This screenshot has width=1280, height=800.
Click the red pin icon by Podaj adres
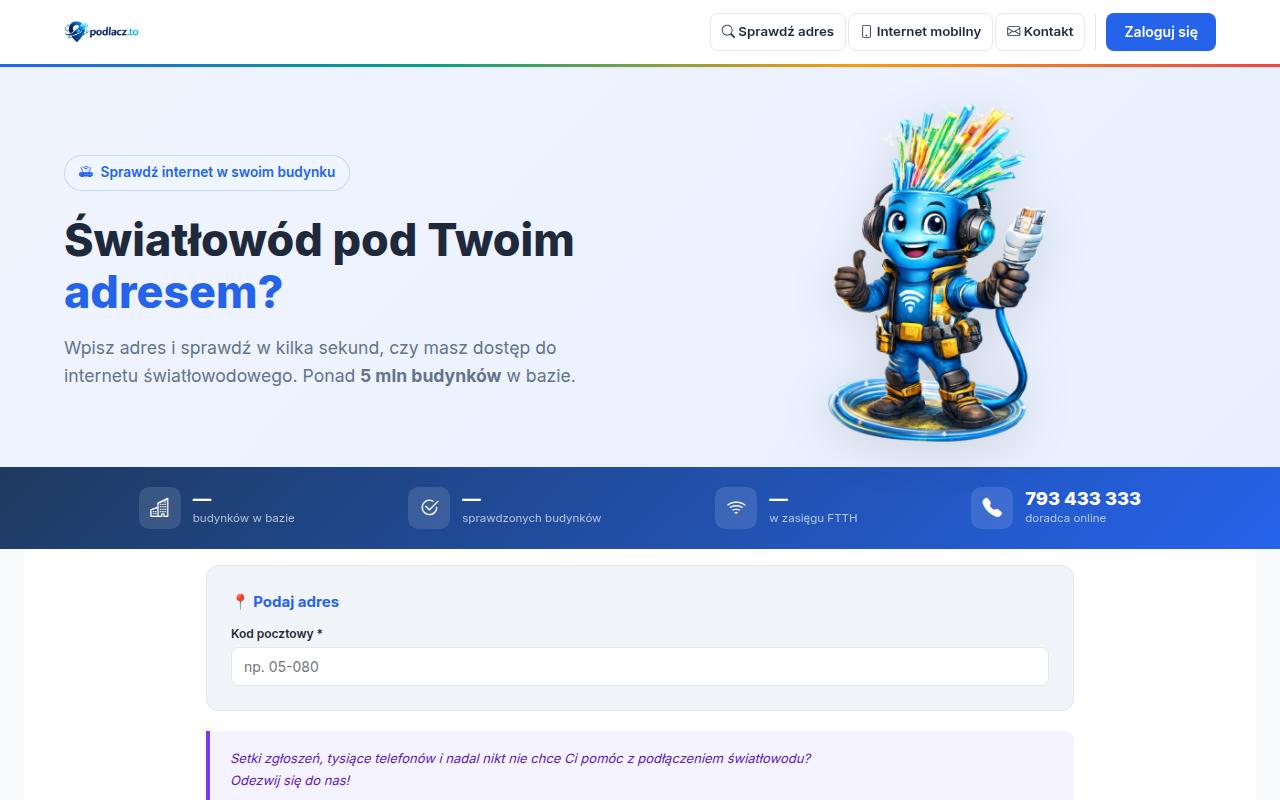240,602
